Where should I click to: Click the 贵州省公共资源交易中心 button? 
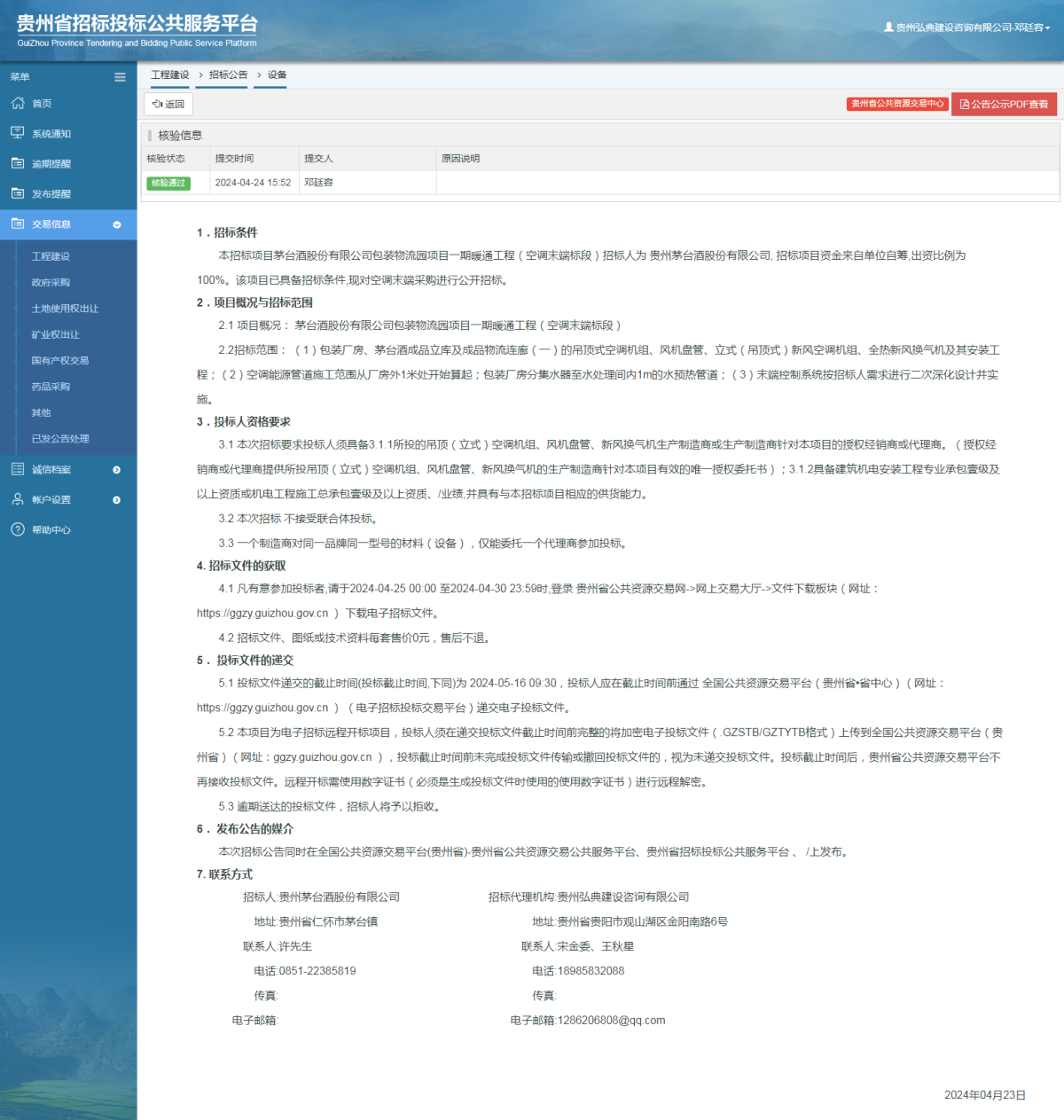(x=896, y=104)
